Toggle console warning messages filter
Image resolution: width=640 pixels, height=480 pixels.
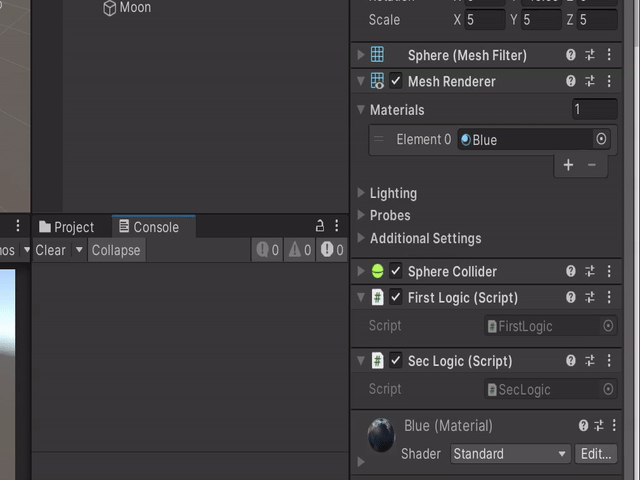pos(299,250)
